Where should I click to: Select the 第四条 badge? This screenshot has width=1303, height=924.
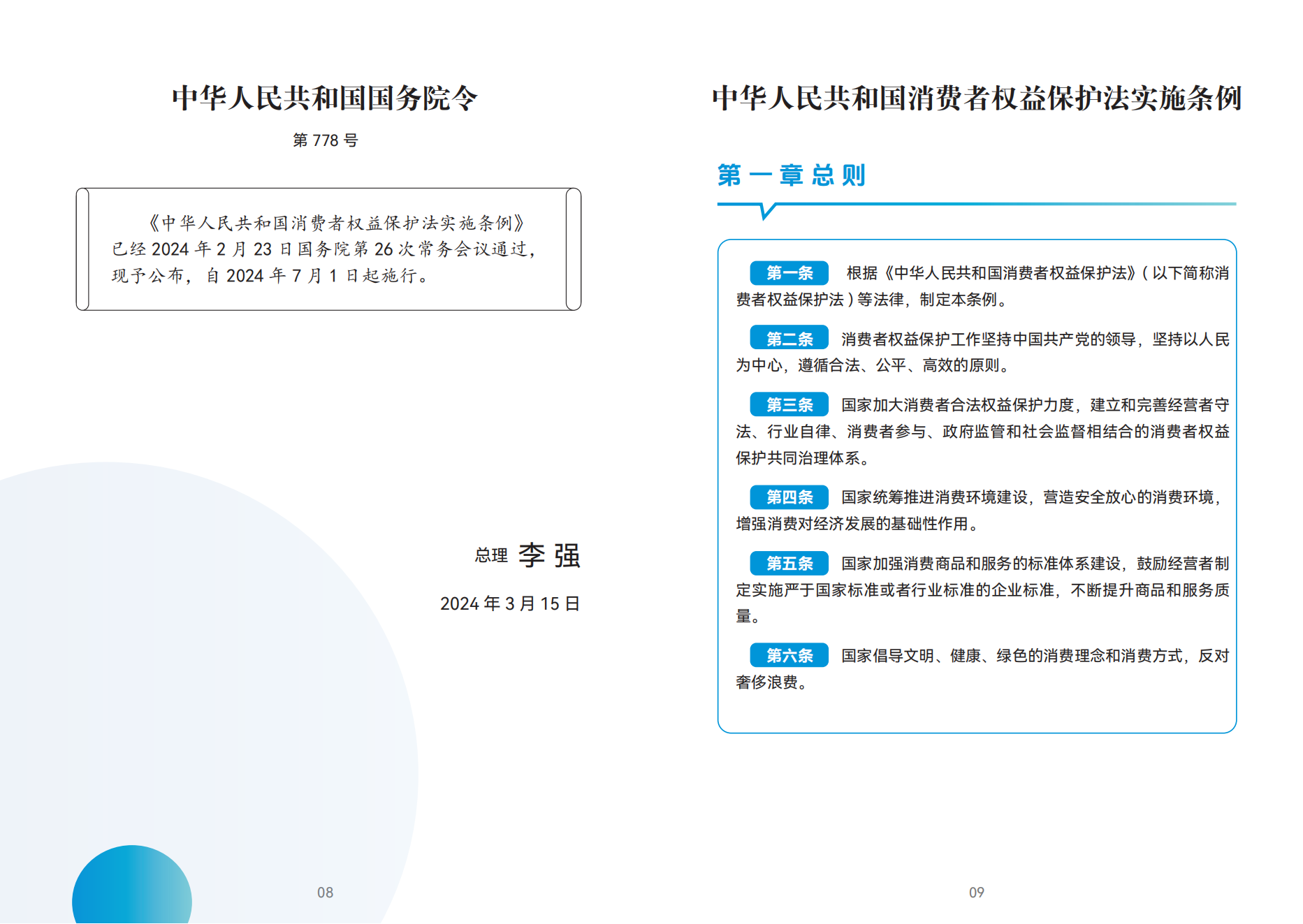[x=789, y=497]
